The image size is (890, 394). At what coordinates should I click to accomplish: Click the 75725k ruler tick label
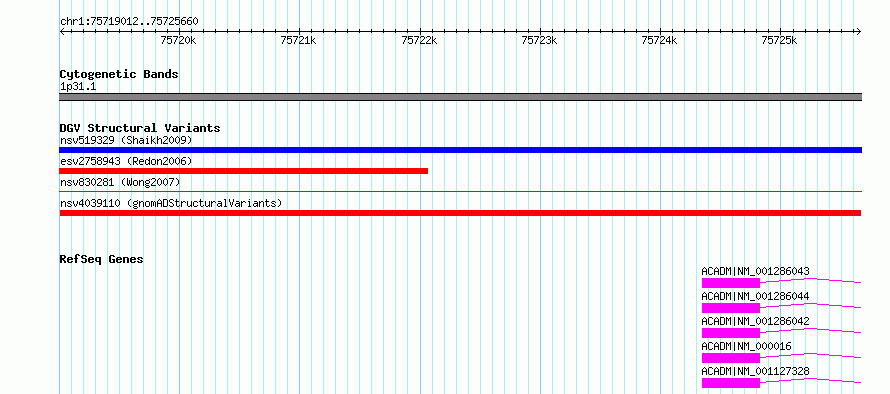[x=780, y=40]
